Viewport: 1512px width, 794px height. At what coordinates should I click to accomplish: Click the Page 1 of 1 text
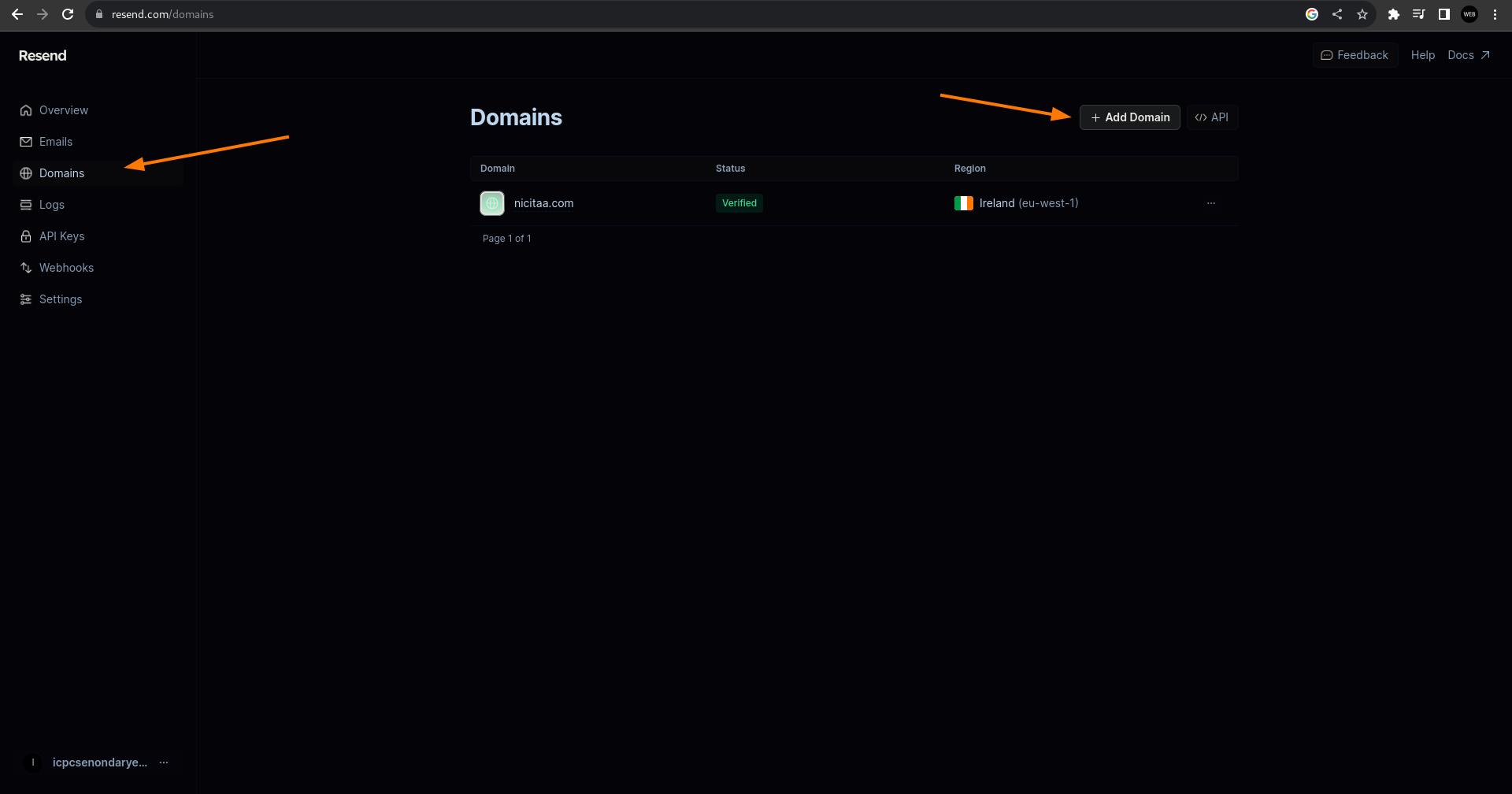pos(507,239)
